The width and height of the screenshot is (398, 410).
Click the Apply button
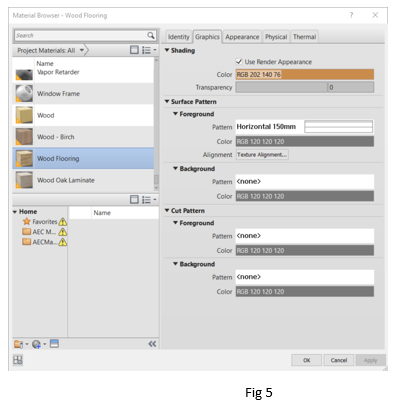pyautogui.click(x=370, y=360)
